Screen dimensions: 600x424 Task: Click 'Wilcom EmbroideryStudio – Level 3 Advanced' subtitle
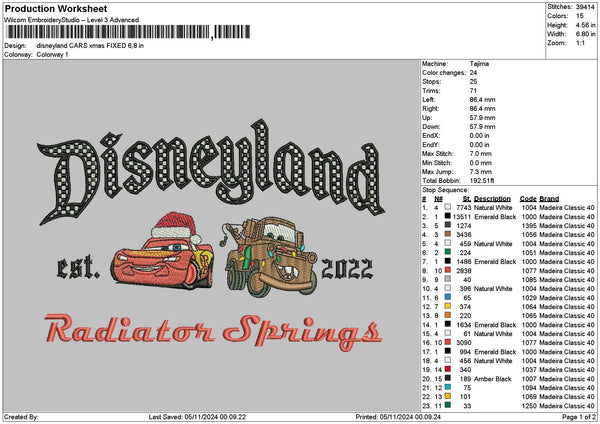[72, 20]
